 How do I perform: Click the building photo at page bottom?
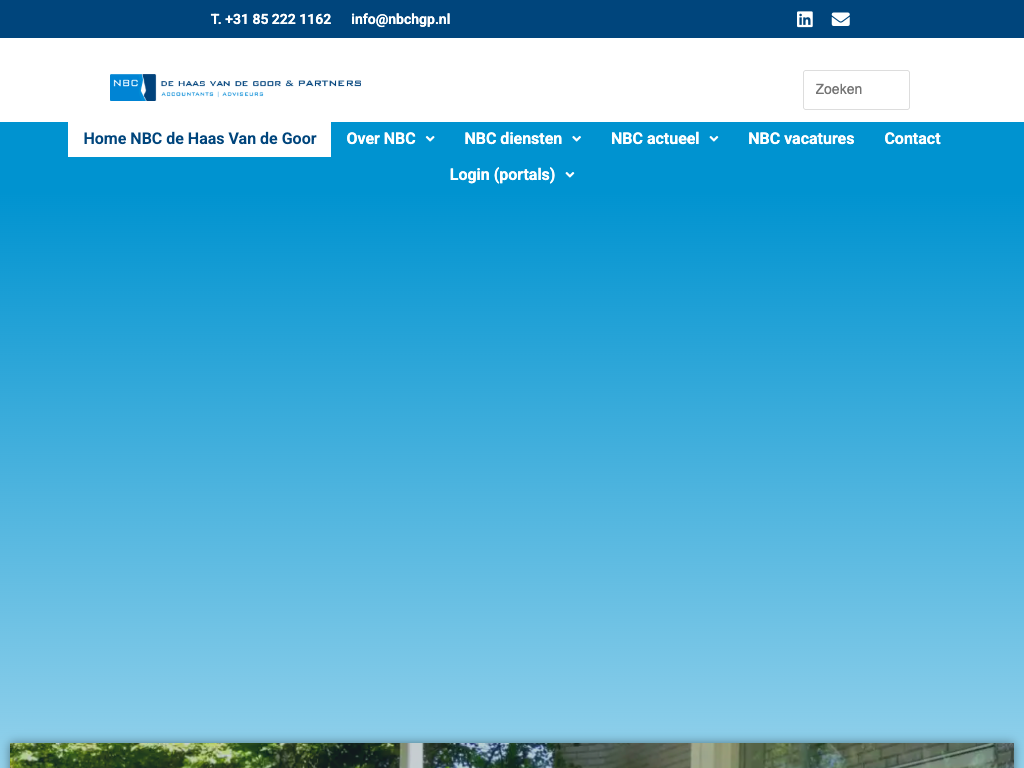coord(512,755)
